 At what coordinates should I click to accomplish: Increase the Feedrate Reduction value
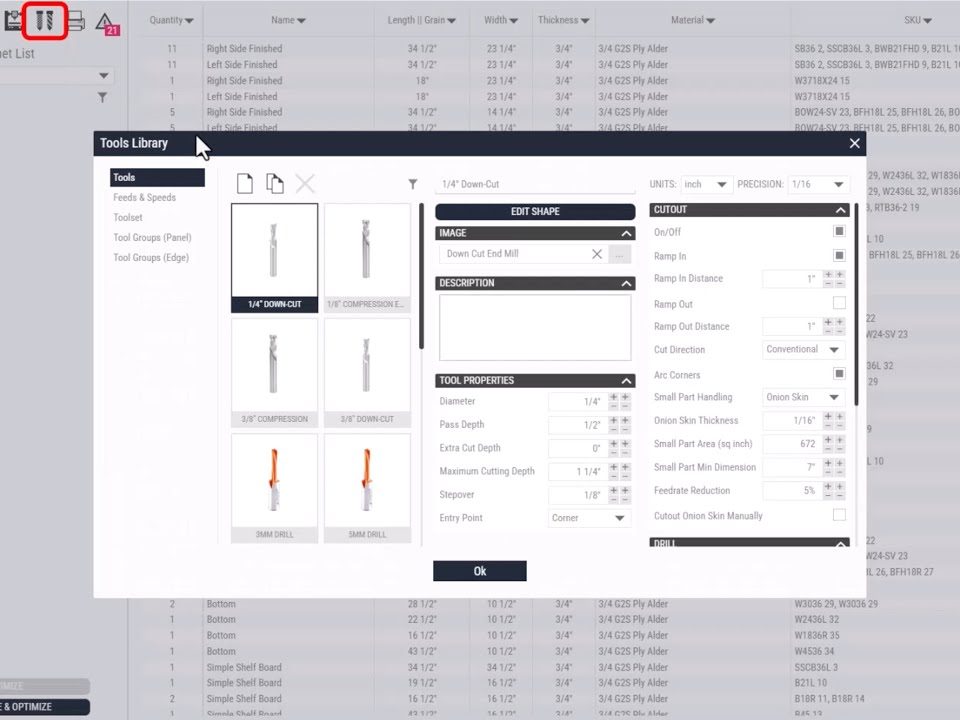(x=827, y=486)
